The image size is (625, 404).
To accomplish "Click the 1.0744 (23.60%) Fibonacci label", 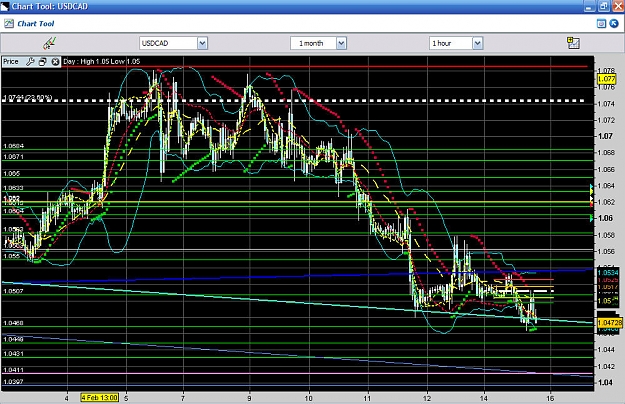I will pyautogui.click(x=28, y=97).
